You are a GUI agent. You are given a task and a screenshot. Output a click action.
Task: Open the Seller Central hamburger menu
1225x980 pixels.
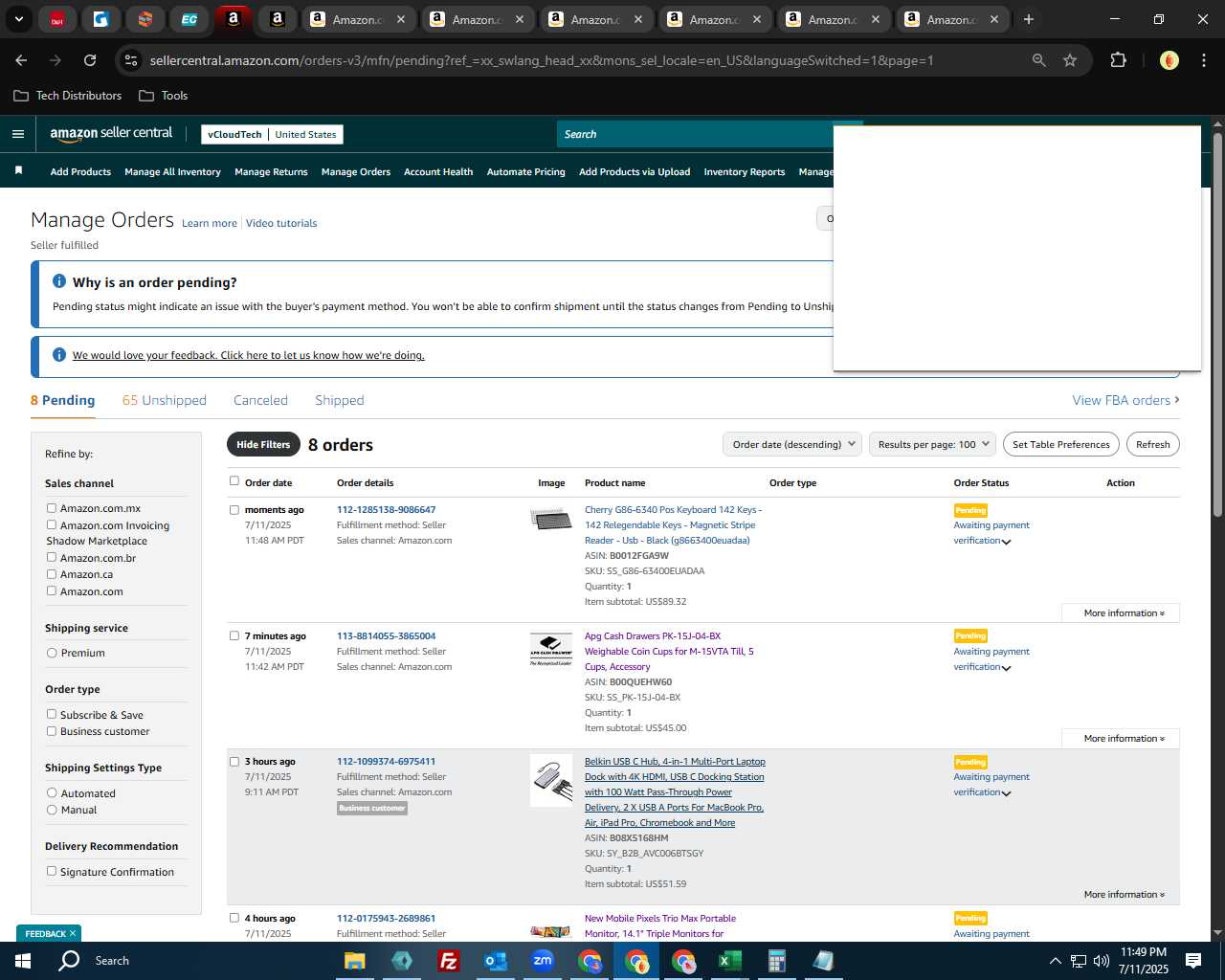coord(17,134)
